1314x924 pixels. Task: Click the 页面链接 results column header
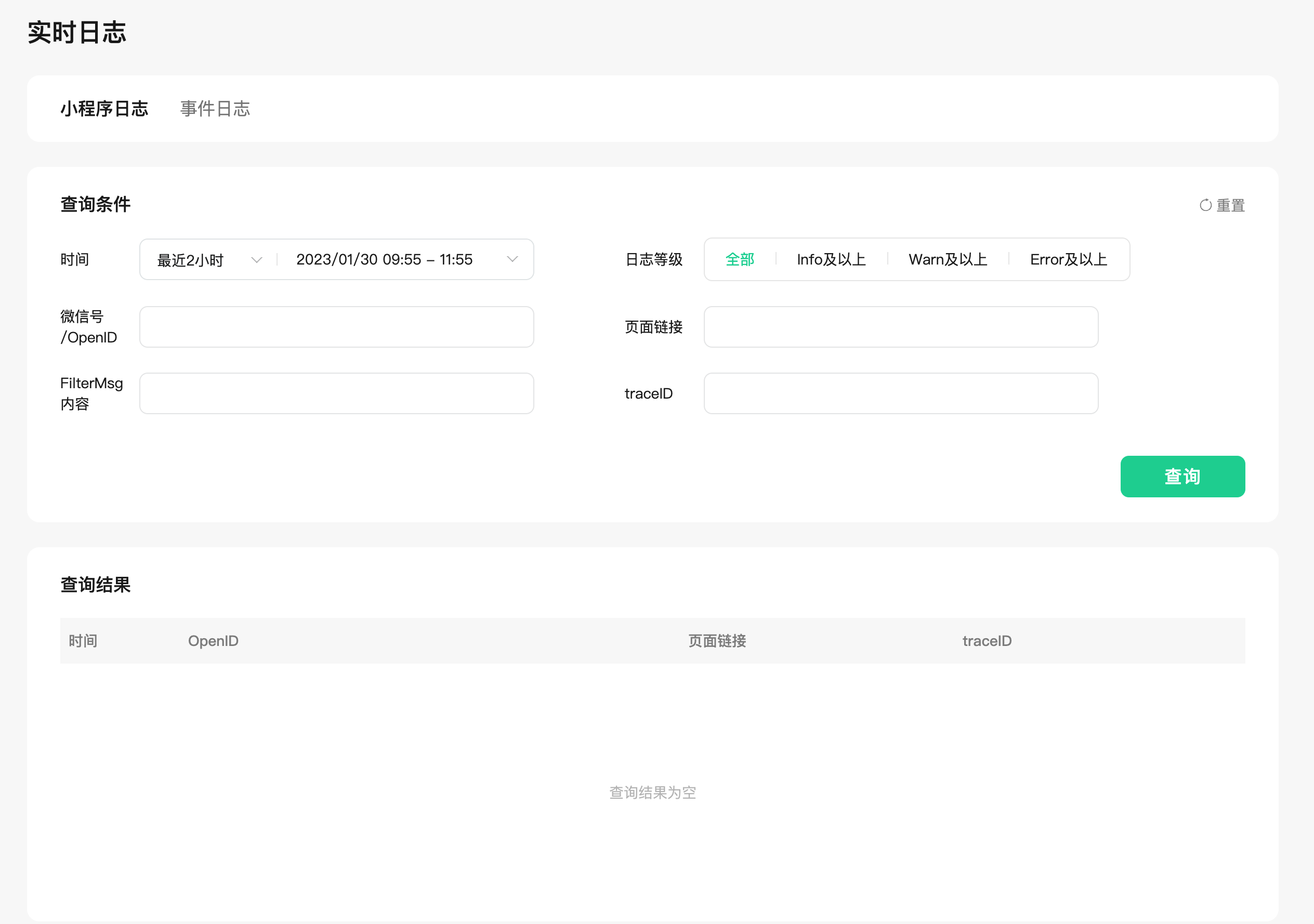(717, 640)
